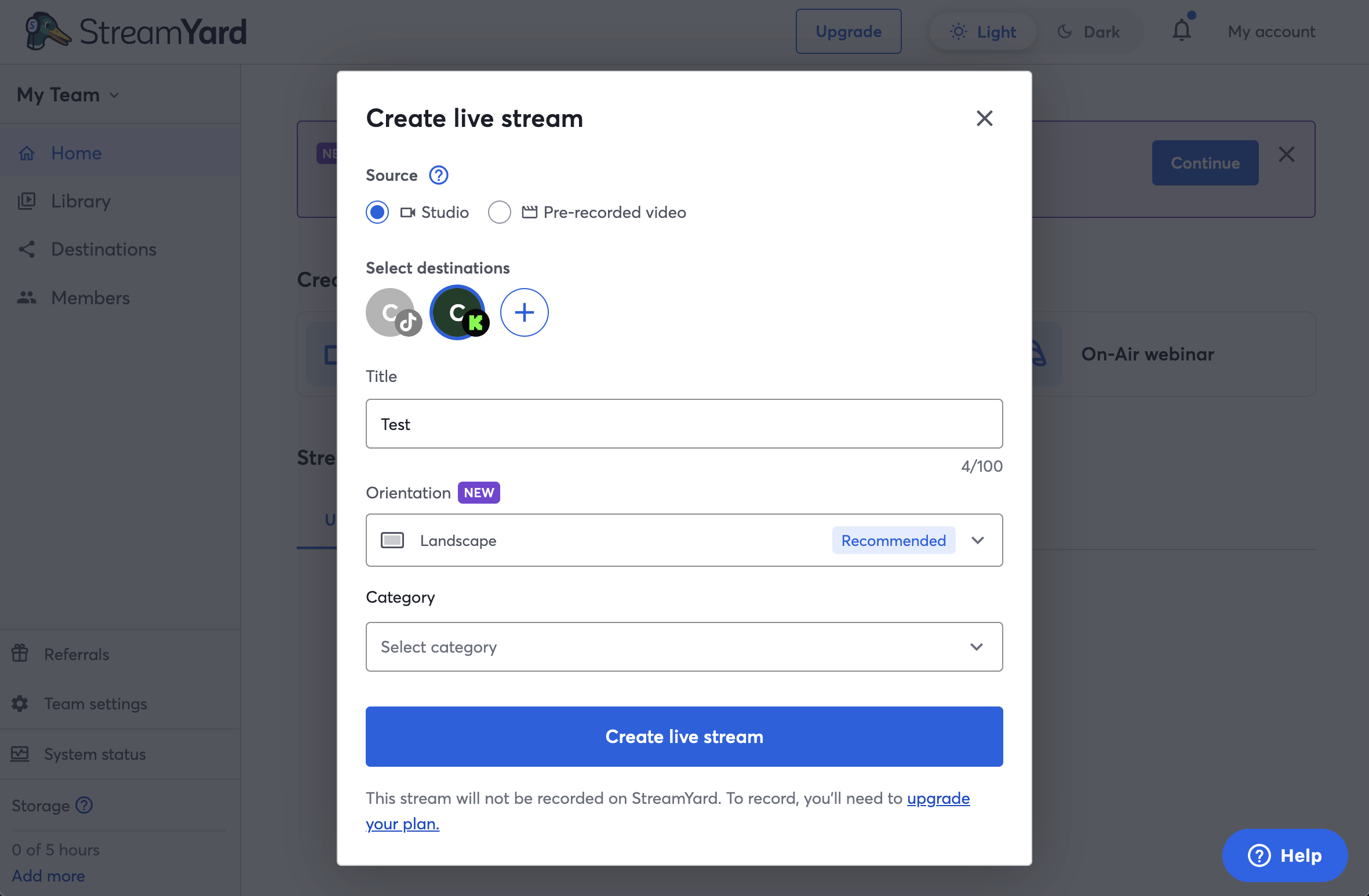
Task: Click the Storage help icon
Action: 84,805
